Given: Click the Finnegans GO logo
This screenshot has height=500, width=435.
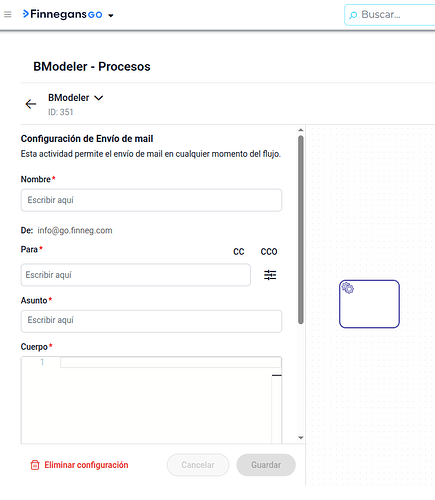Looking at the screenshot, I should click(x=62, y=14).
